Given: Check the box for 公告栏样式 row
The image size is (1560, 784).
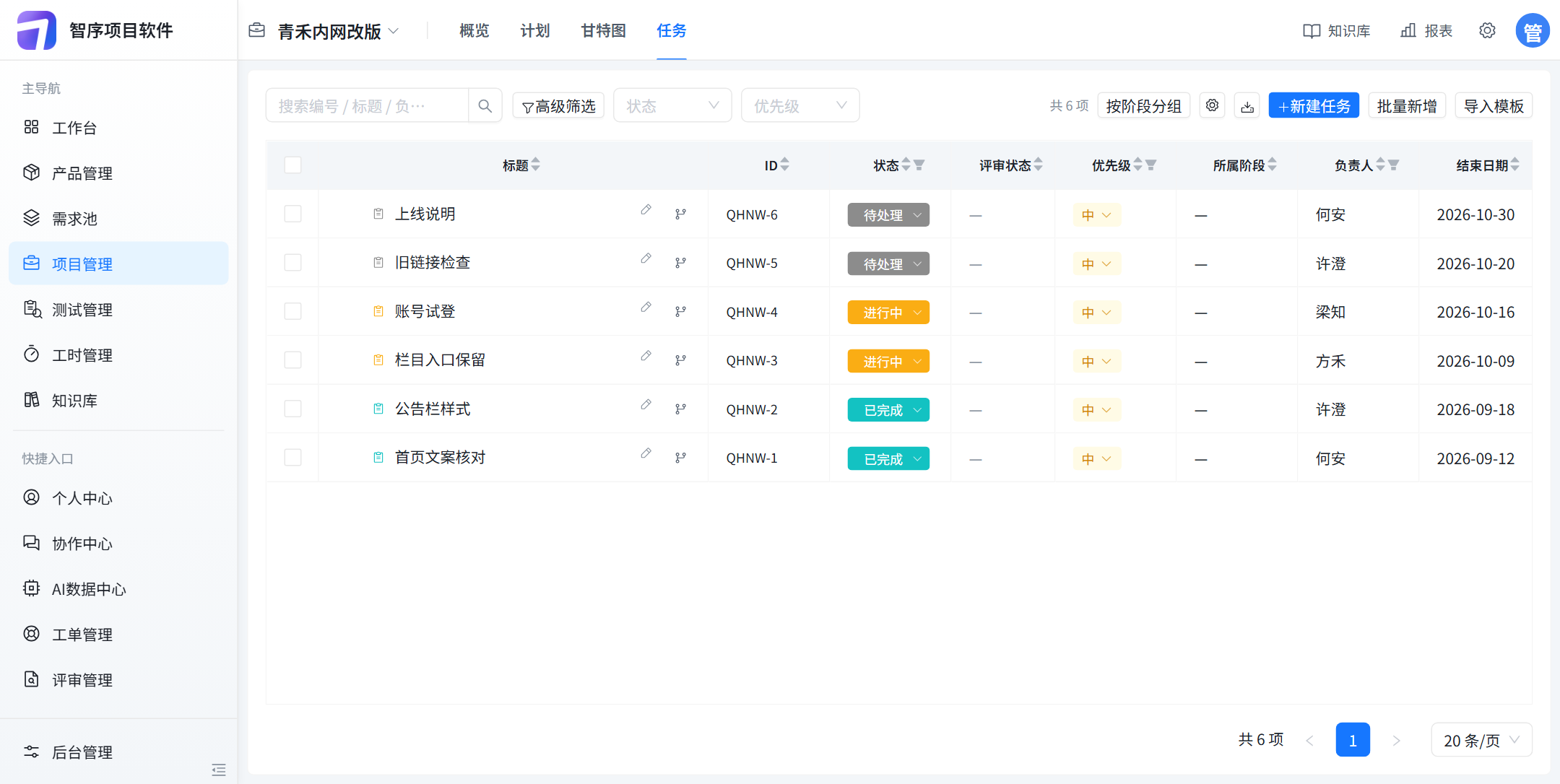Looking at the screenshot, I should click(x=292, y=409).
